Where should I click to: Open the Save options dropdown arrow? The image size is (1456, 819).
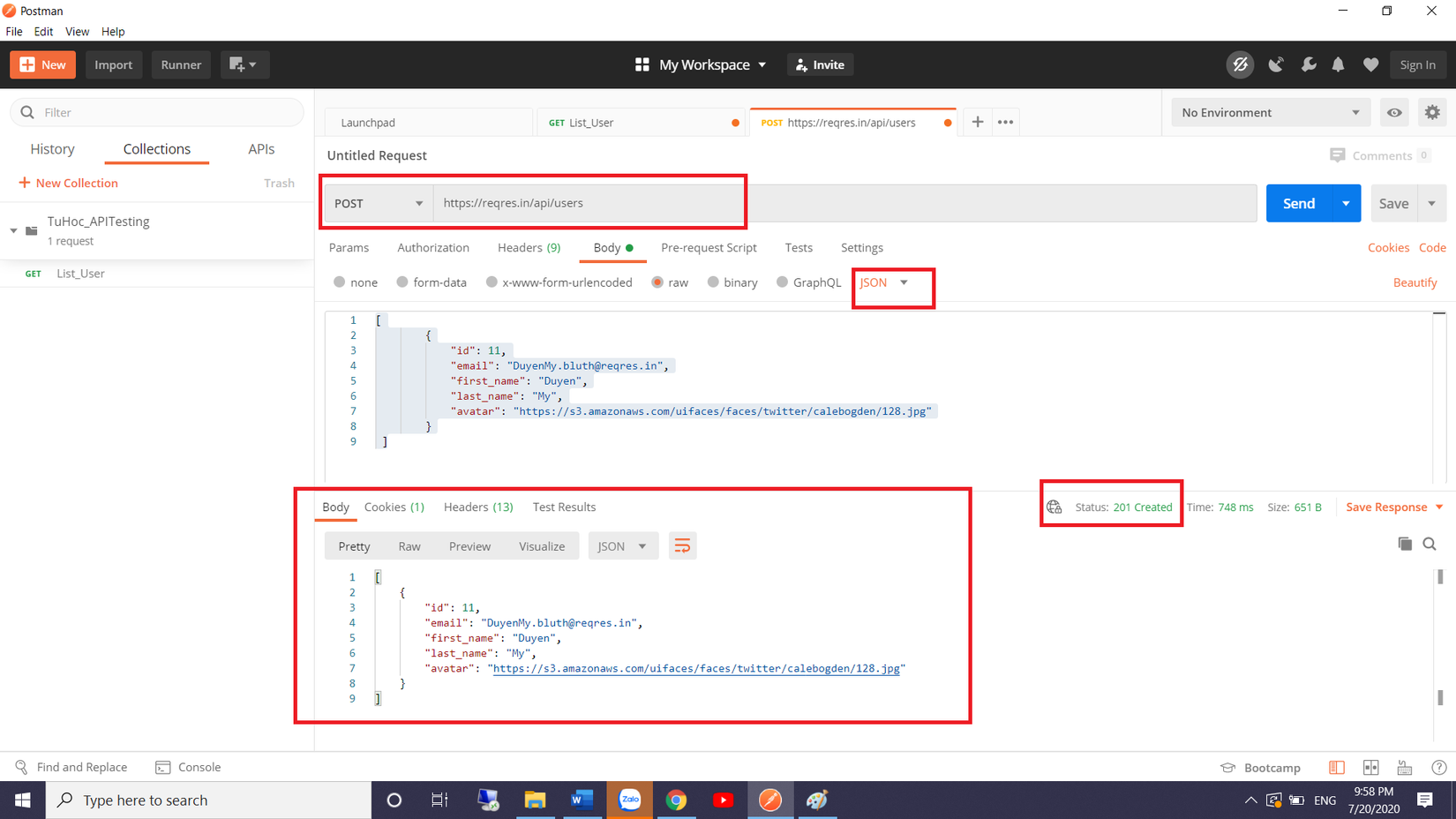point(1432,203)
